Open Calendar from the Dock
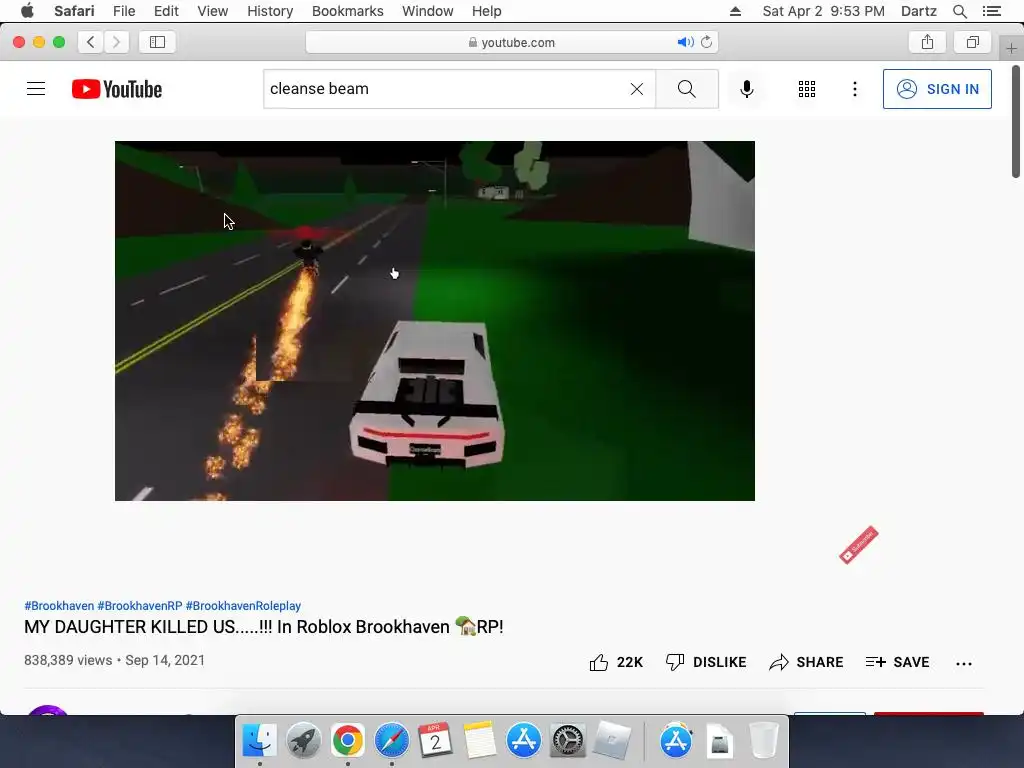The height and width of the screenshot is (768, 1024). pos(435,741)
